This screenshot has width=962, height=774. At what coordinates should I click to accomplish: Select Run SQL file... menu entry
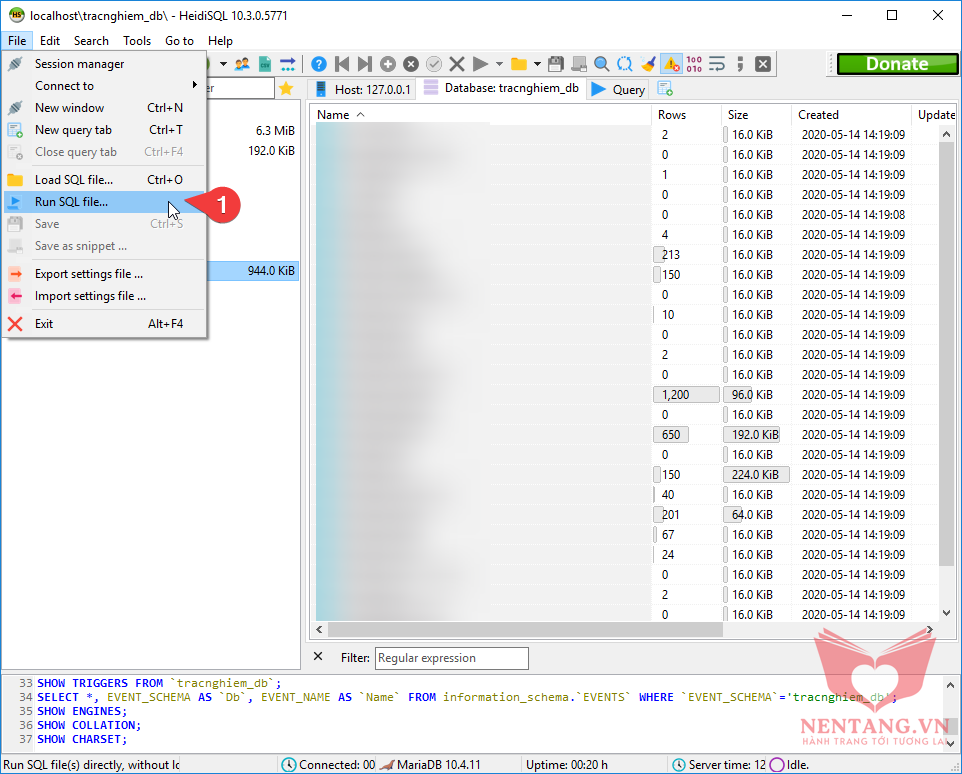coord(72,202)
